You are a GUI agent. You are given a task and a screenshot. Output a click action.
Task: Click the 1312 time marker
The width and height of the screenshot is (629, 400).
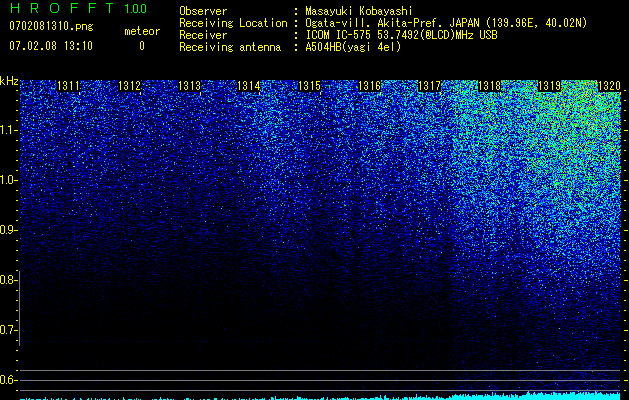[130, 86]
